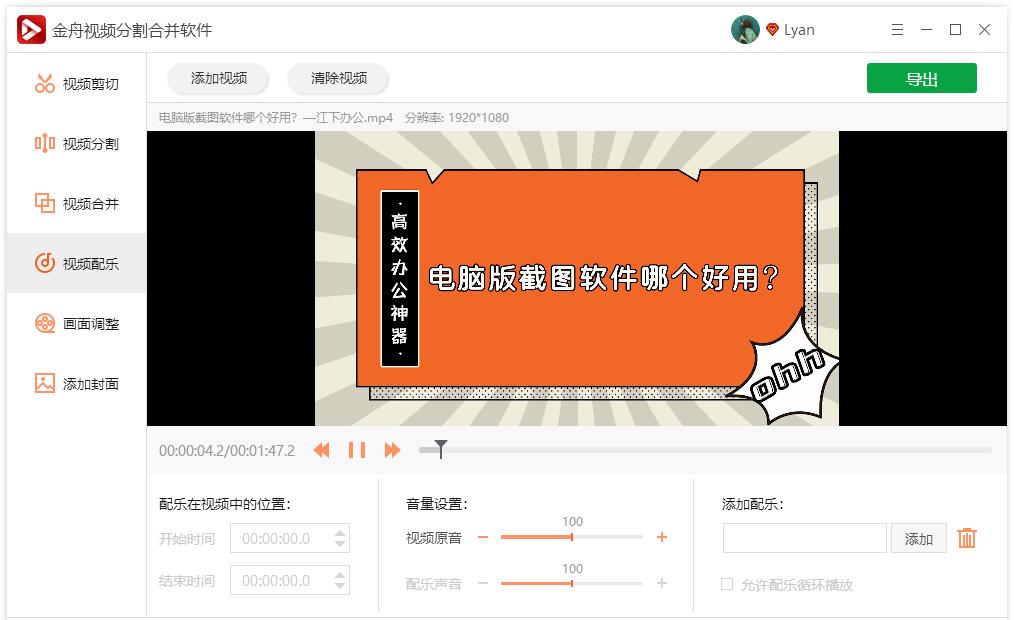1014x620 pixels.
Task: Open the hamburger menu in title bar
Action: coord(897,30)
